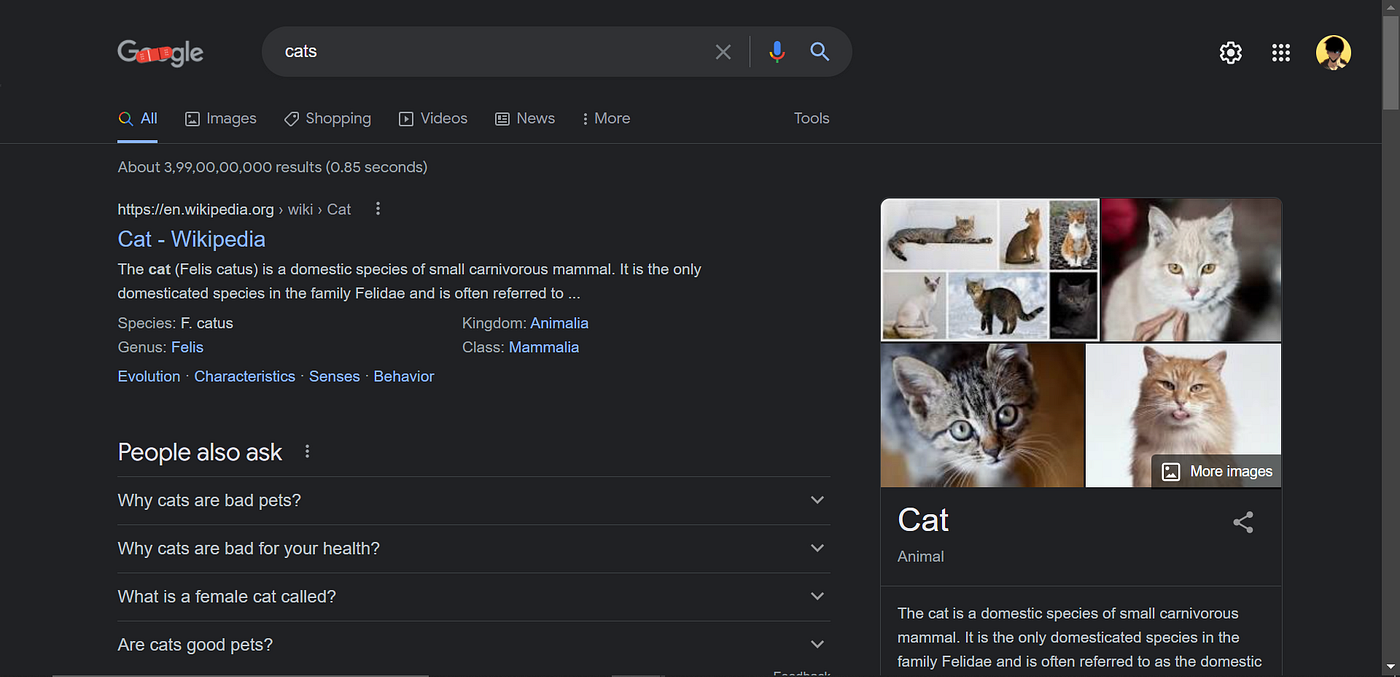This screenshot has width=1400, height=677.
Task: Open the kitten photo thumbnail in the panel
Action: pyautogui.click(x=982, y=414)
